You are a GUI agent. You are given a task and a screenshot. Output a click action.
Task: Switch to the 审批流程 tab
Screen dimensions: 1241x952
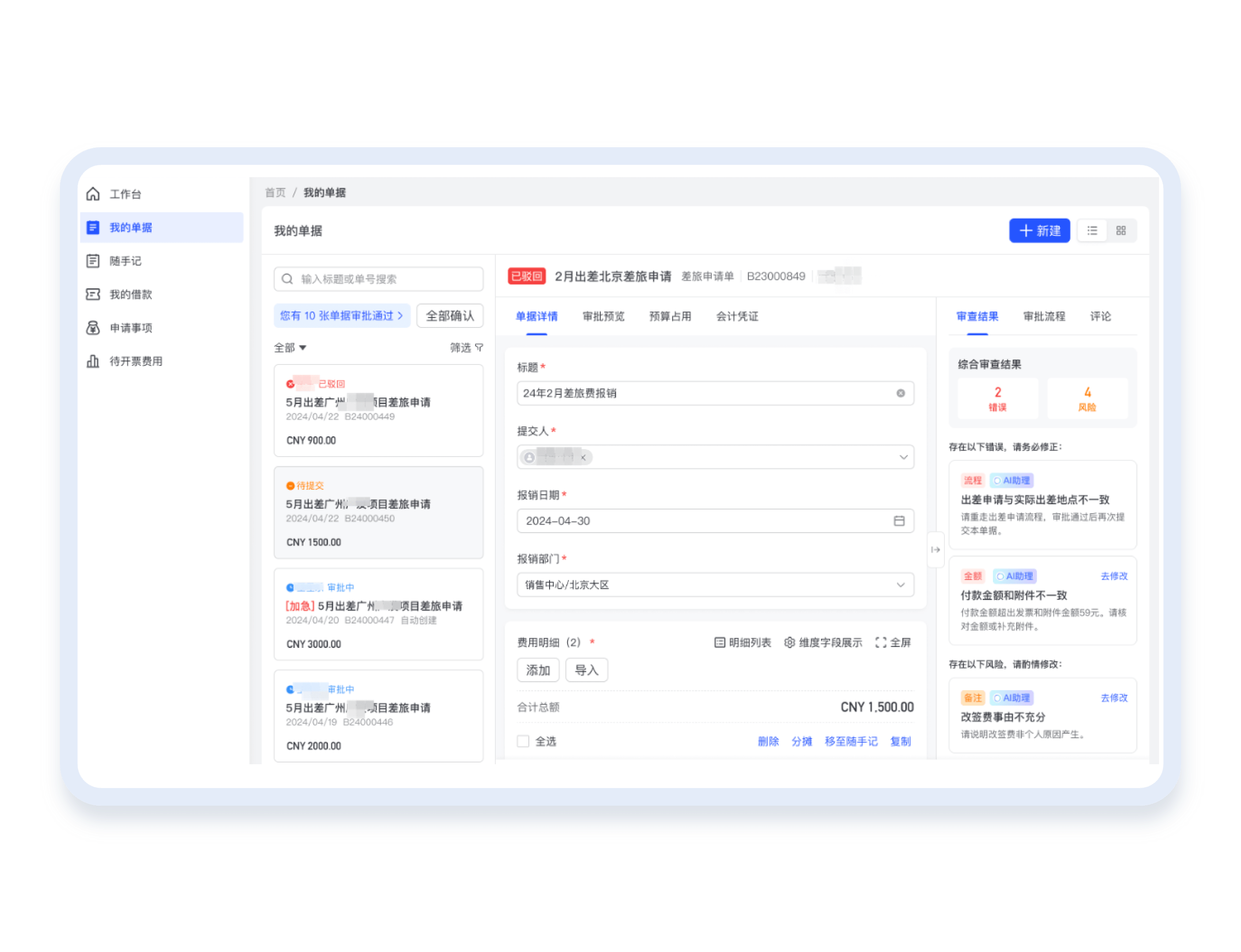pos(1044,317)
